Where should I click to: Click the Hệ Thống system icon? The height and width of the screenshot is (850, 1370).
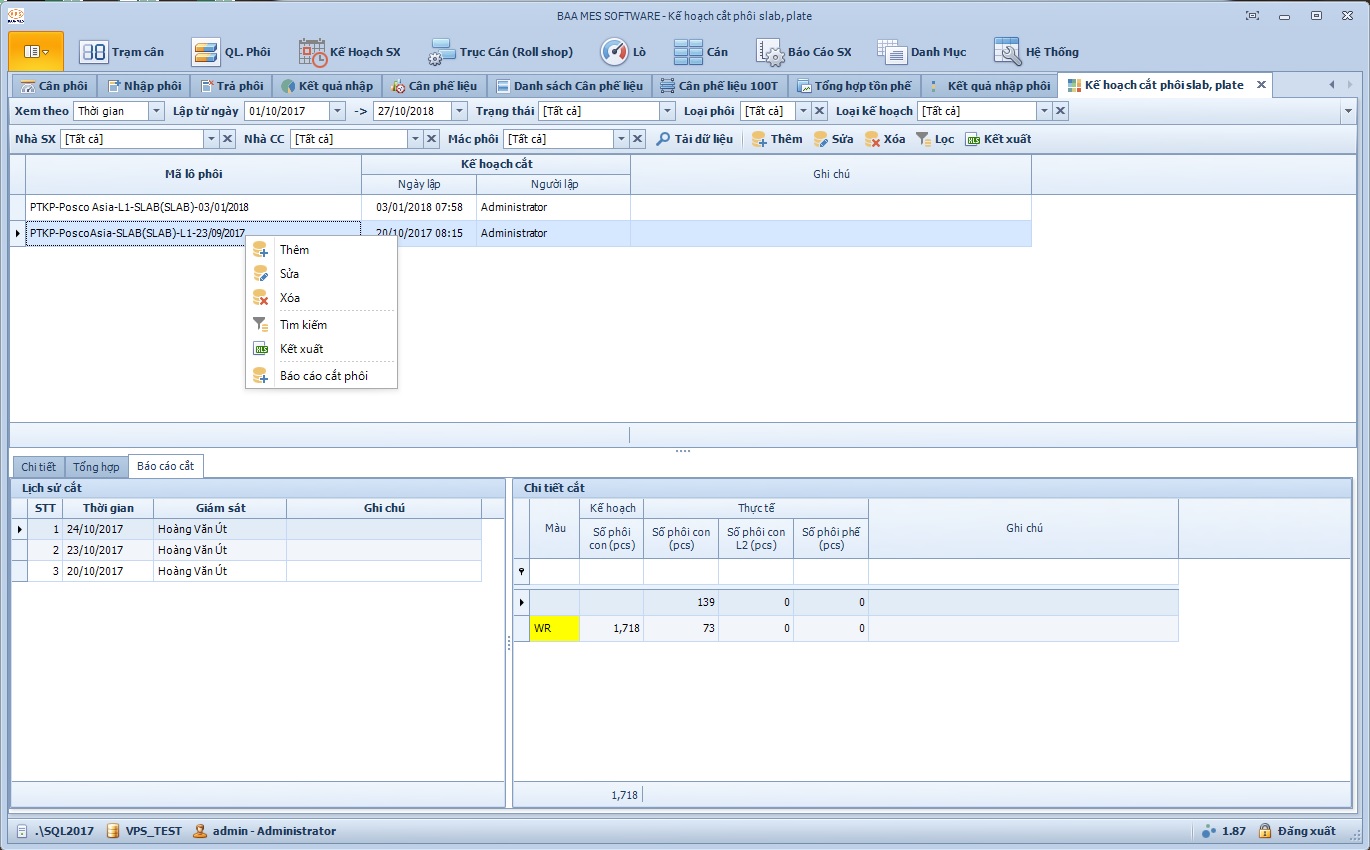point(1007,52)
